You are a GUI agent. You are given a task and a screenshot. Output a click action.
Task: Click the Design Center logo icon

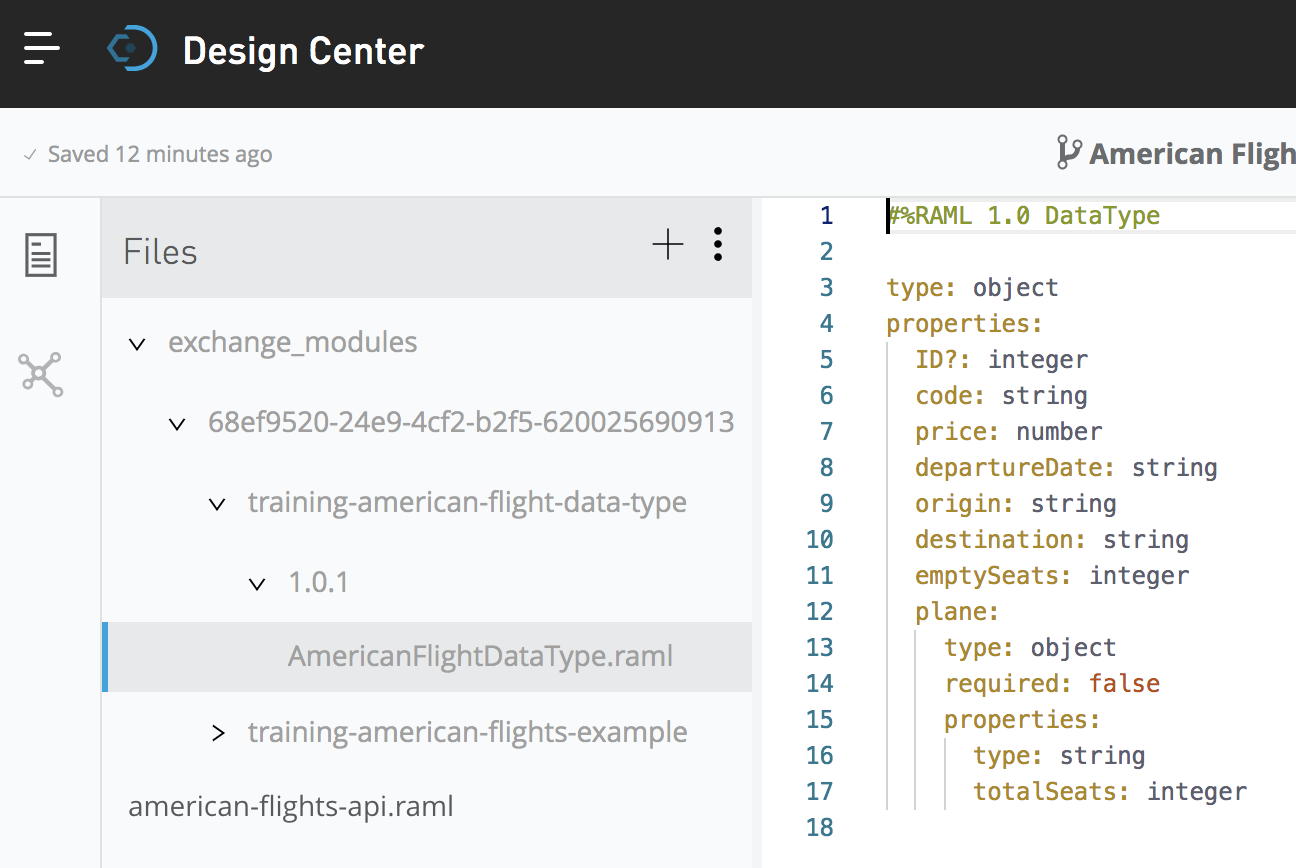pyautogui.click(x=132, y=48)
